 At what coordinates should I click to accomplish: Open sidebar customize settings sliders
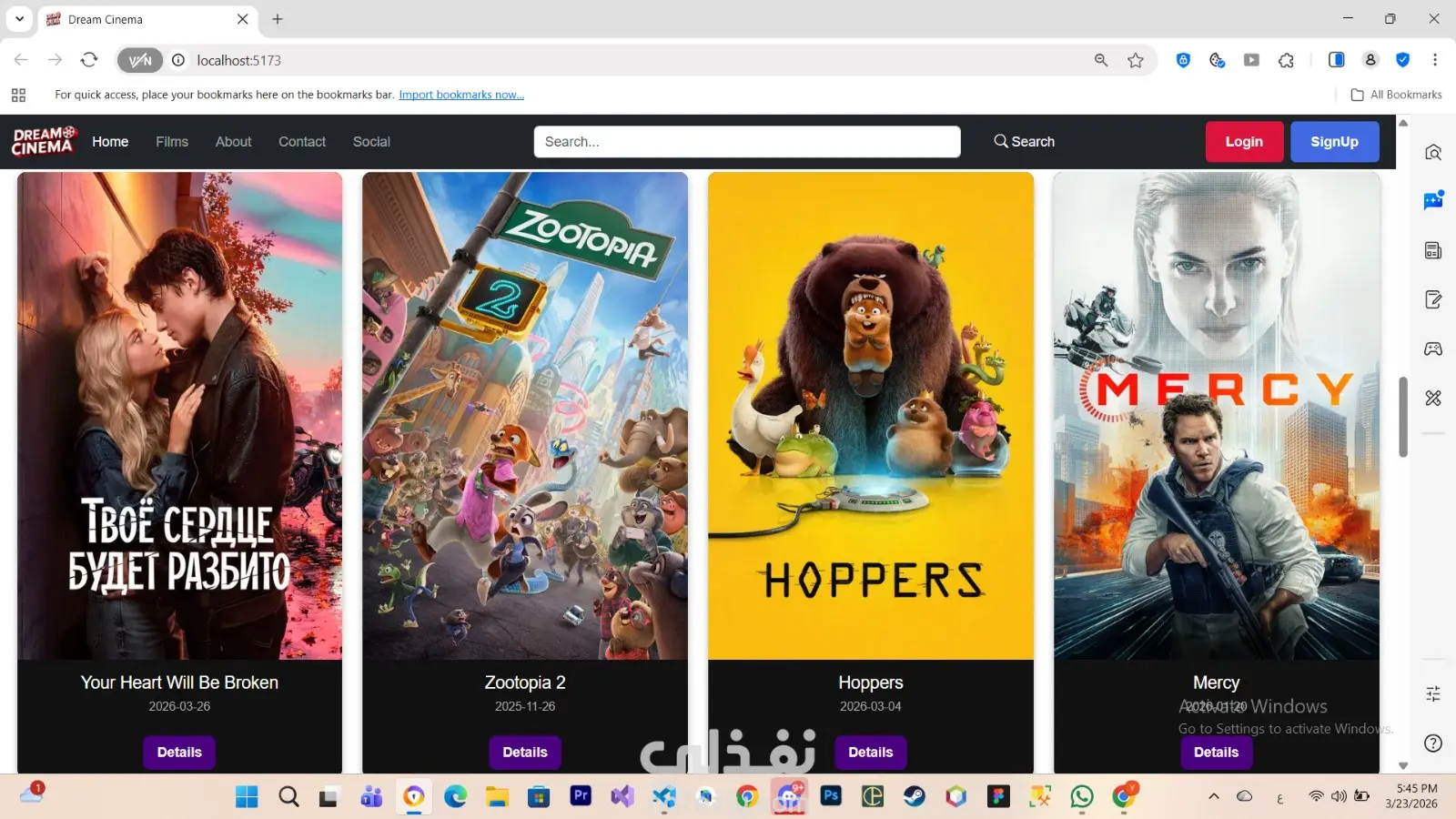pos(1433,694)
